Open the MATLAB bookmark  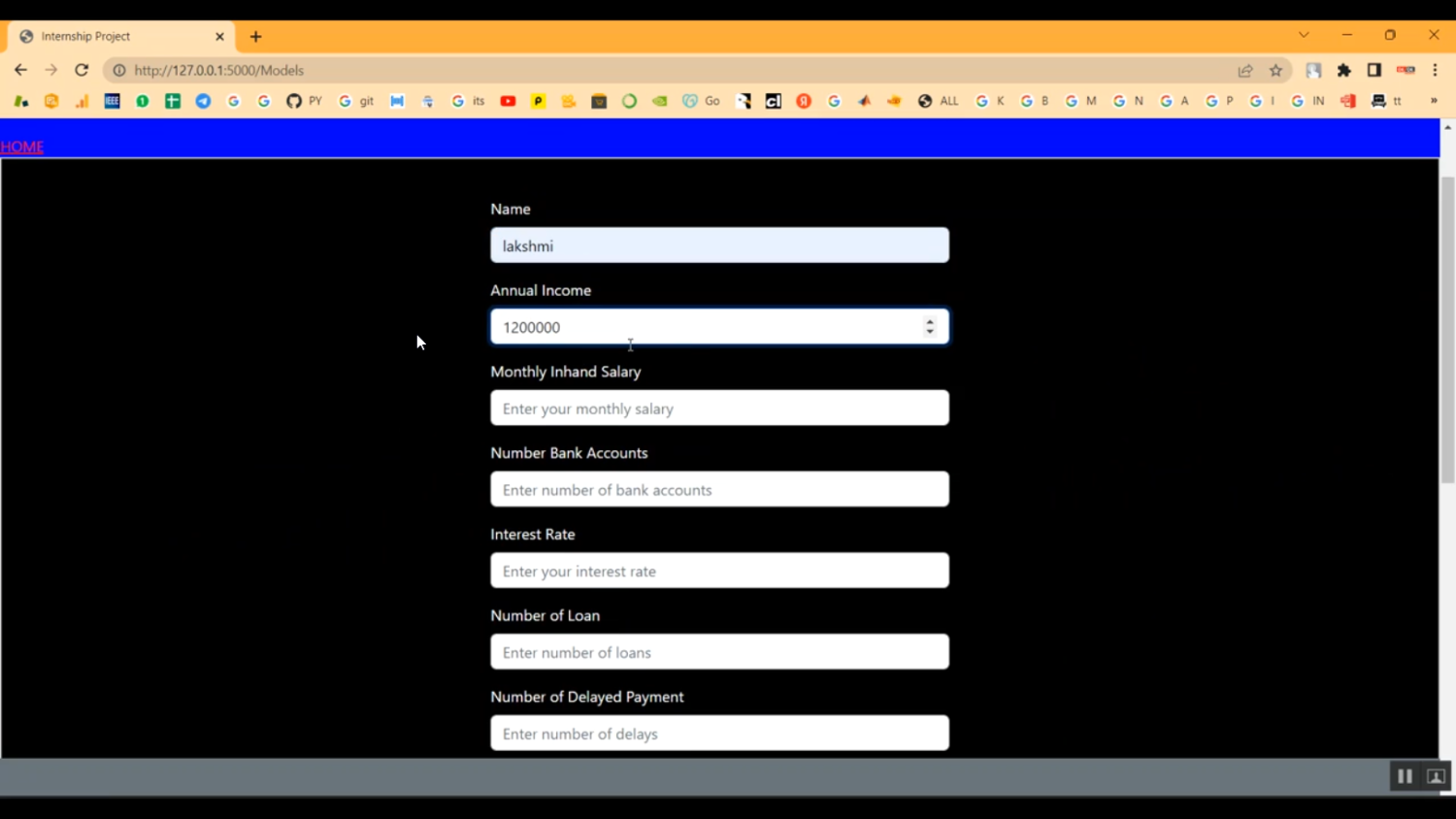tap(864, 101)
